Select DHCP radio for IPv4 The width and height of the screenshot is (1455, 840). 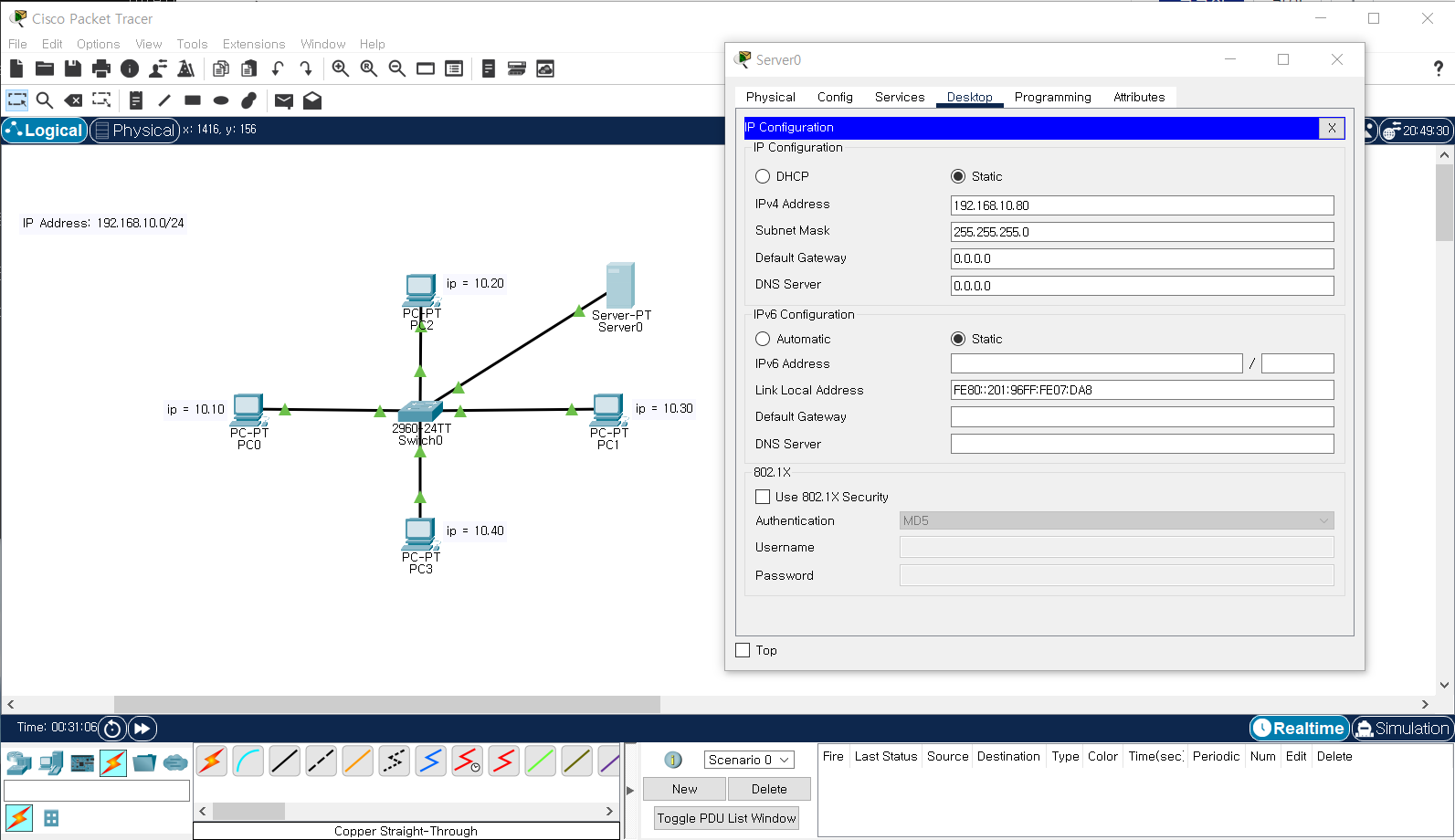pyautogui.click(x=763, y=176)
